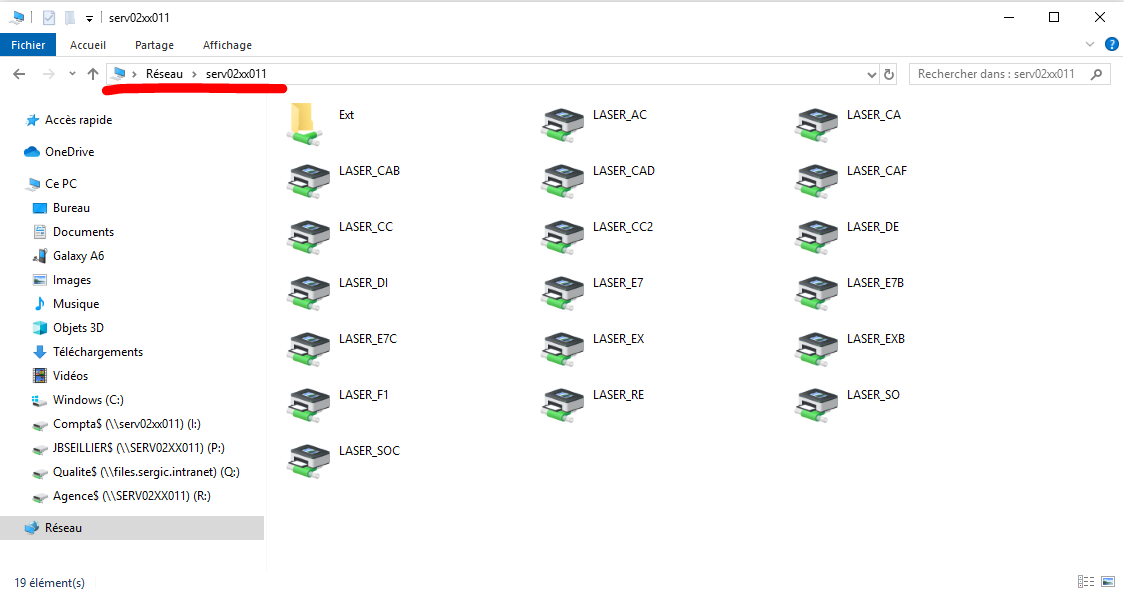Open the help question mark icon
The image size is (1124, 592).
click(x=1111, y=44)
